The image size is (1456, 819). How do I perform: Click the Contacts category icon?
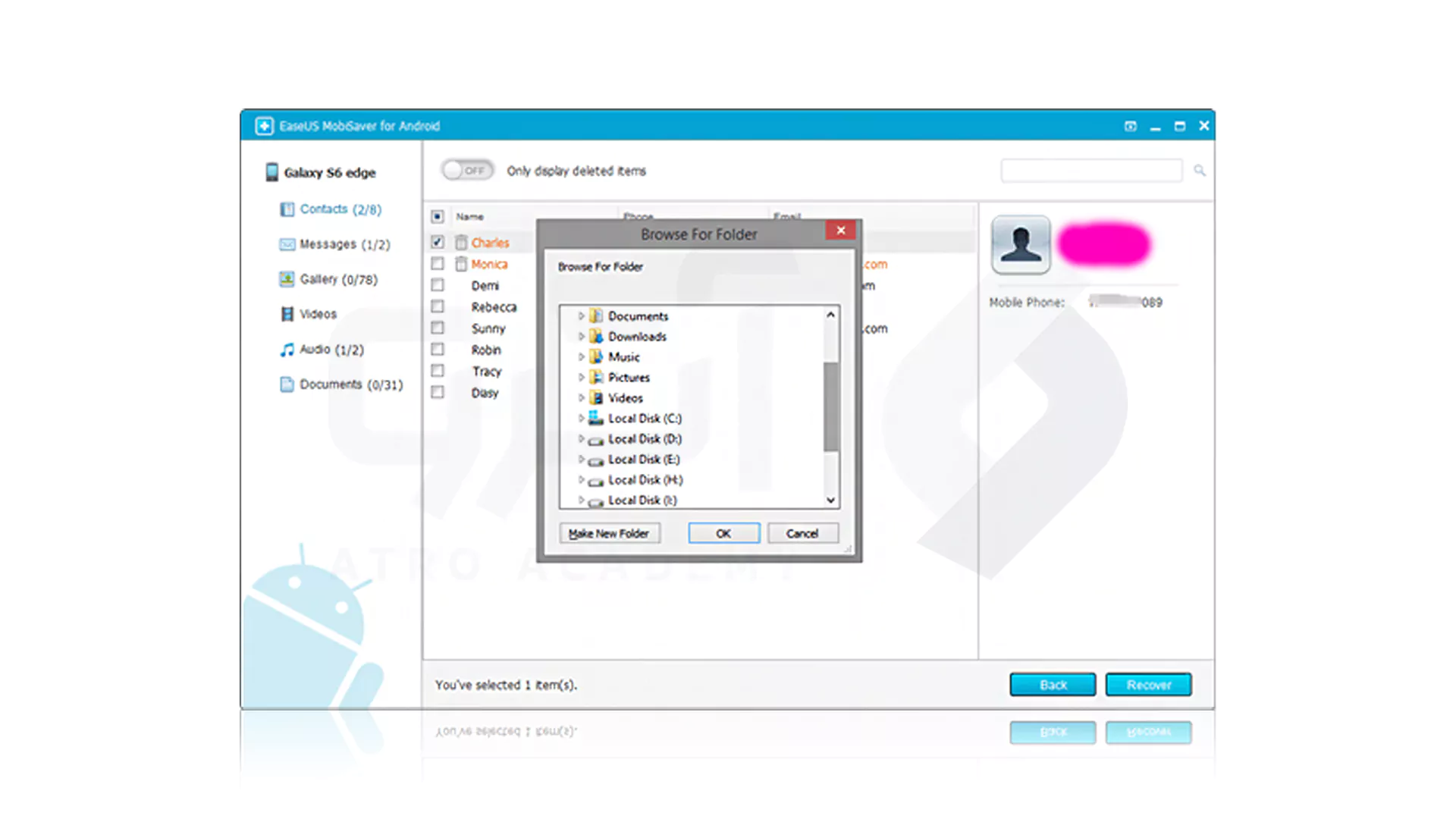(x=287, y=209)
